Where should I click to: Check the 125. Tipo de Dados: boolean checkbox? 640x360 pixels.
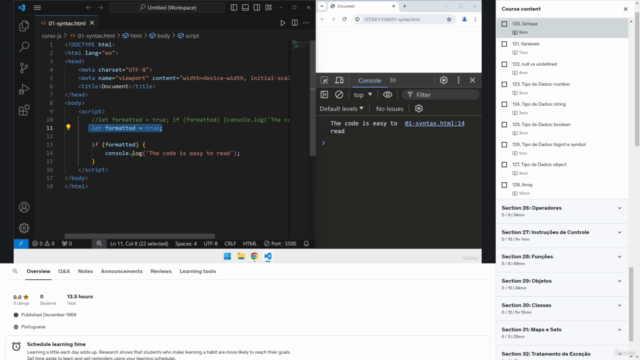pyautogui.click(x=504, y=125)
